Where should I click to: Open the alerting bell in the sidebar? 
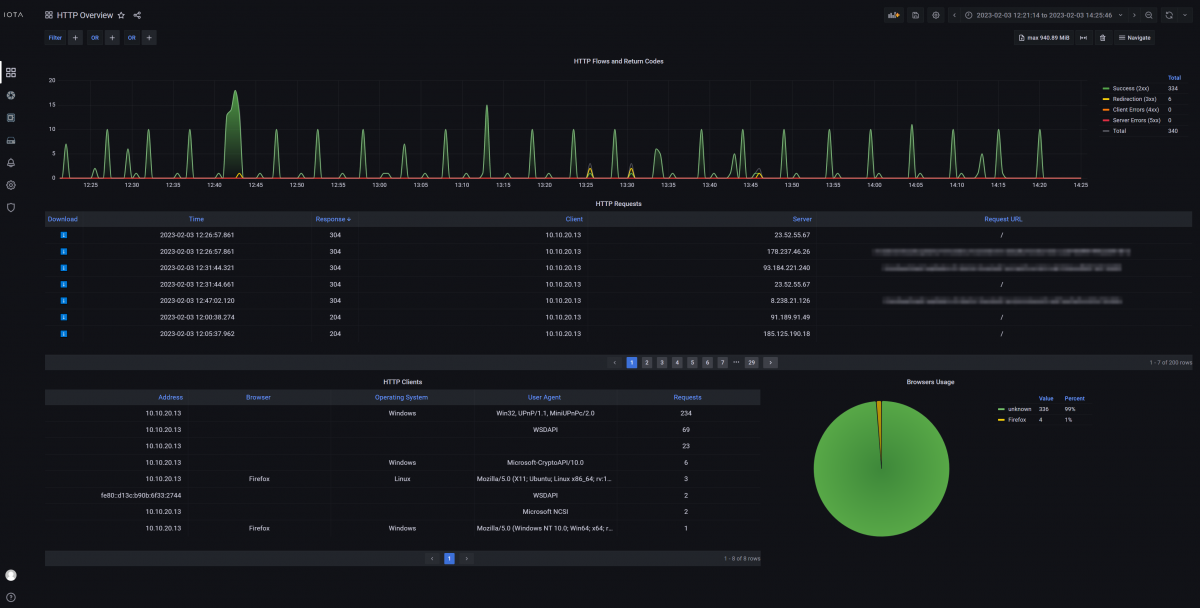coord(11,162)
